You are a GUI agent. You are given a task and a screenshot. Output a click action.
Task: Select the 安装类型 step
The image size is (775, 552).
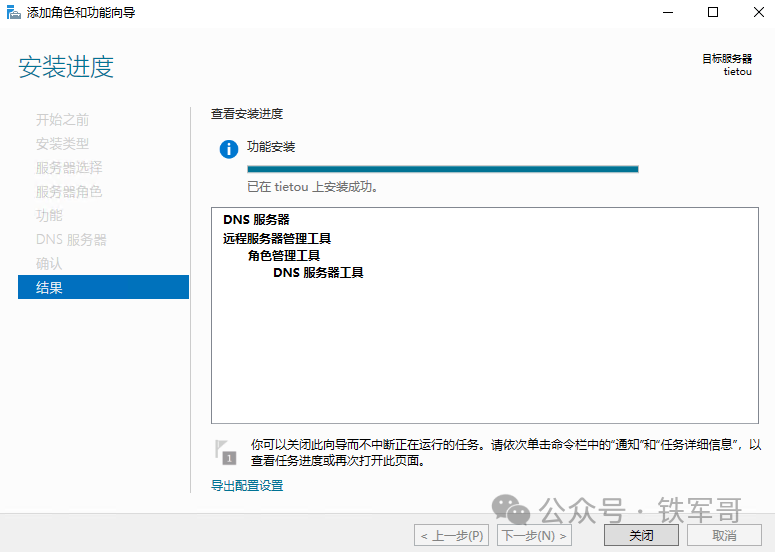(x=62, y=144)
